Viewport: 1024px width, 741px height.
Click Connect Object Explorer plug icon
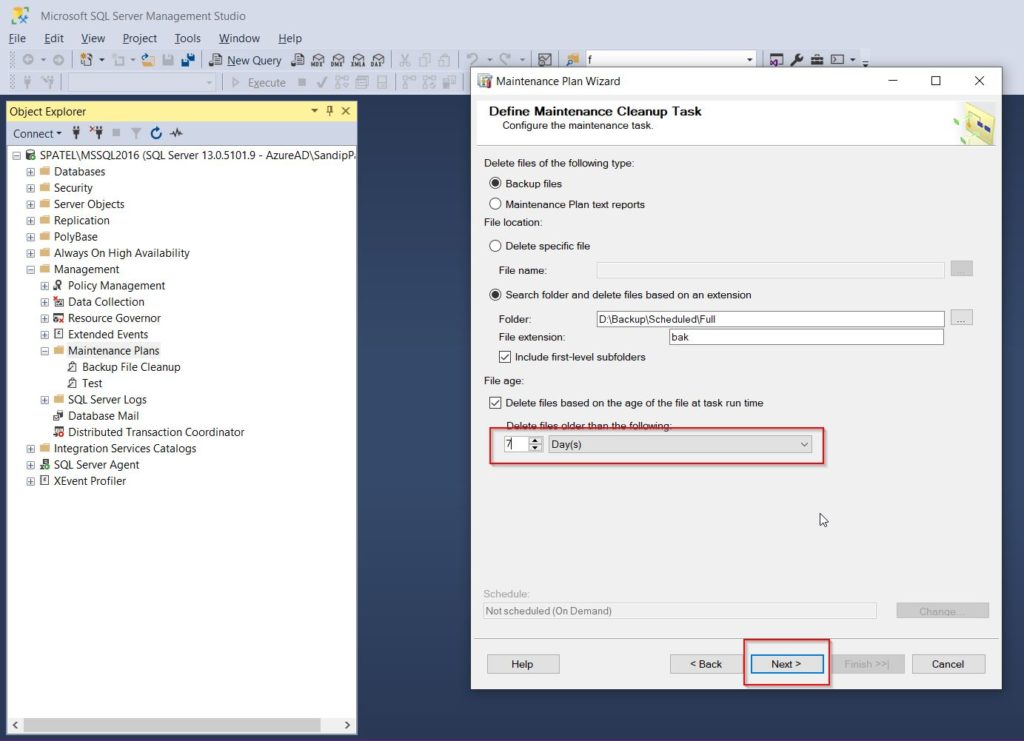pyautogui.click(x=76, y=133)
